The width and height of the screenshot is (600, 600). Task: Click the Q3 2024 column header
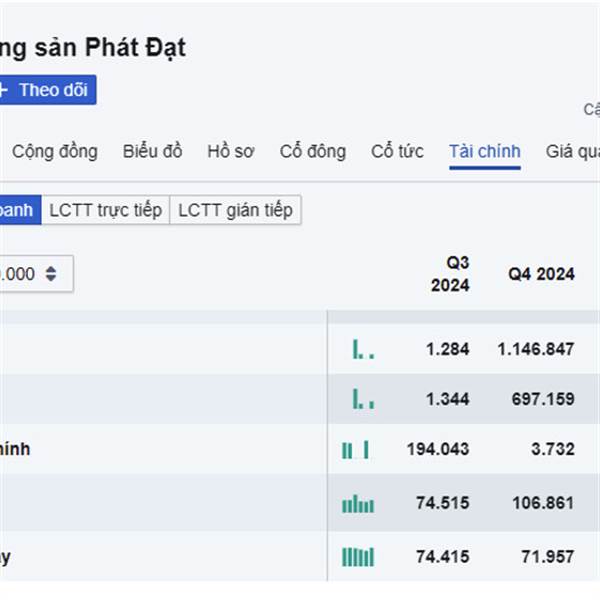pyautogui.click(x=450, y=273)
